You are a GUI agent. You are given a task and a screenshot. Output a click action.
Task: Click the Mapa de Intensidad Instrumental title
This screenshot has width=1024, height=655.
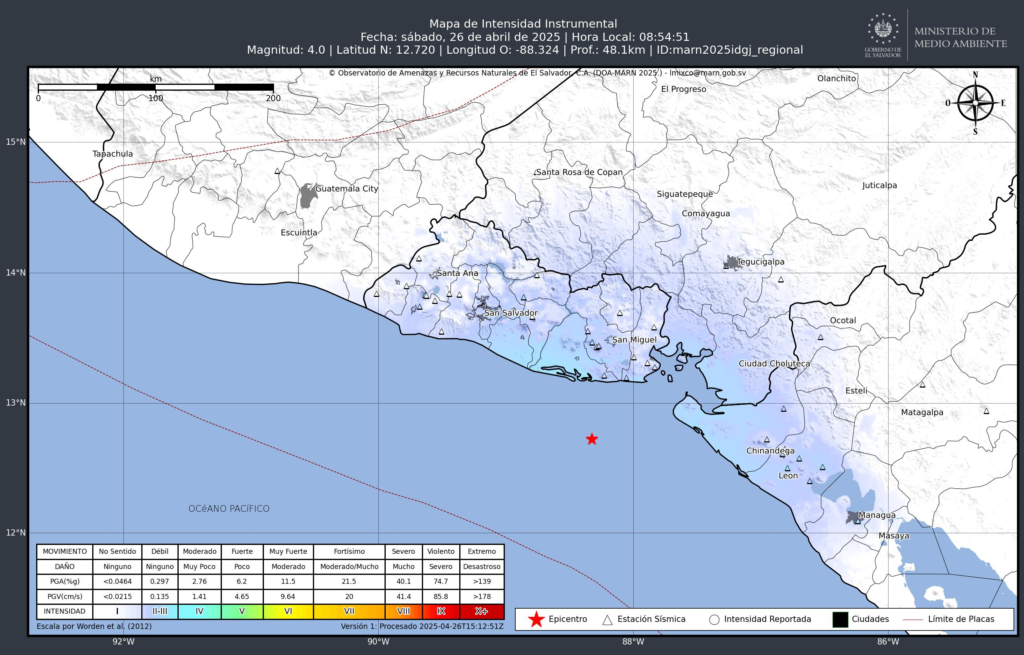coord(523,24)
